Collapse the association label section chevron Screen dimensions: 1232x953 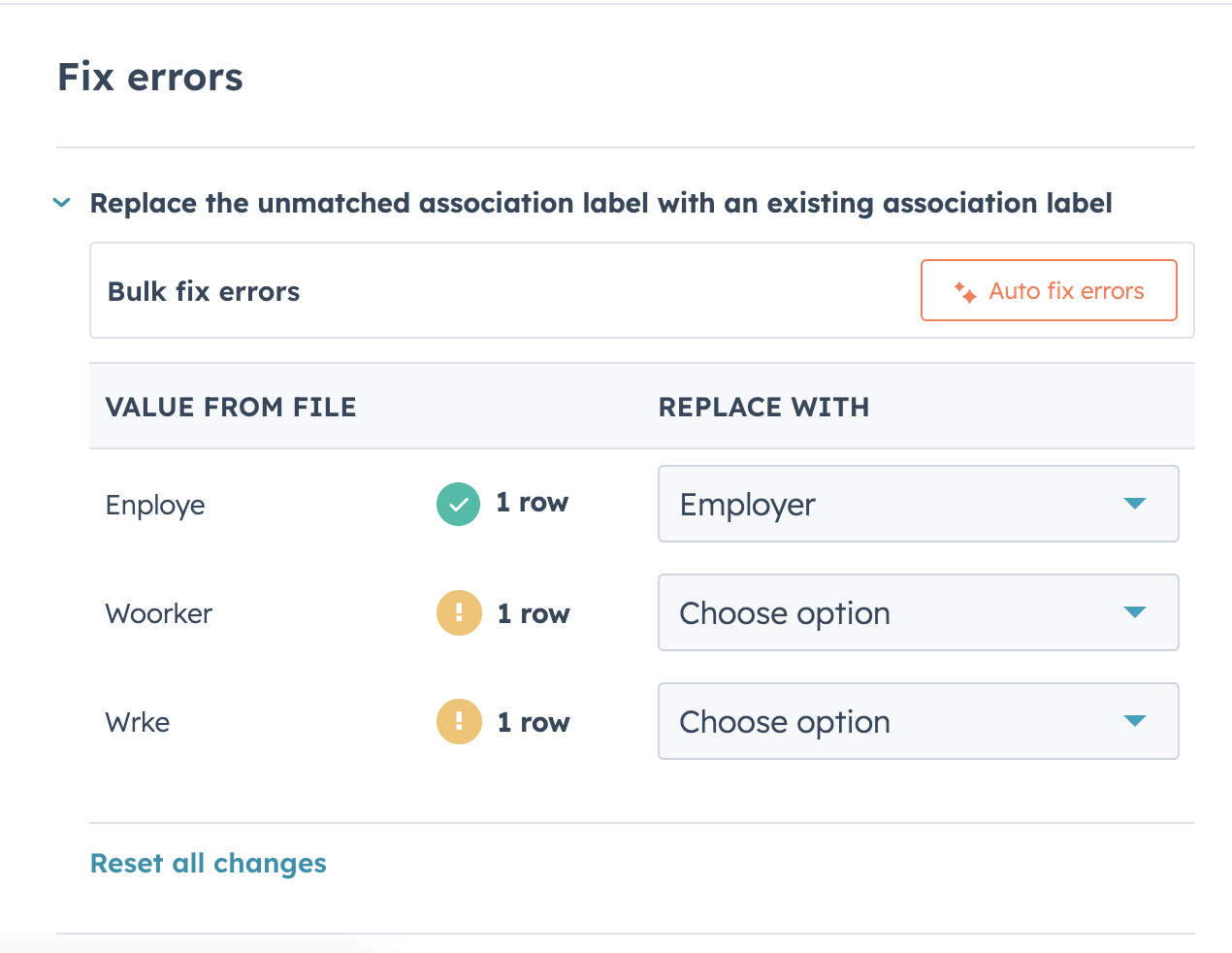click(62, 203)
